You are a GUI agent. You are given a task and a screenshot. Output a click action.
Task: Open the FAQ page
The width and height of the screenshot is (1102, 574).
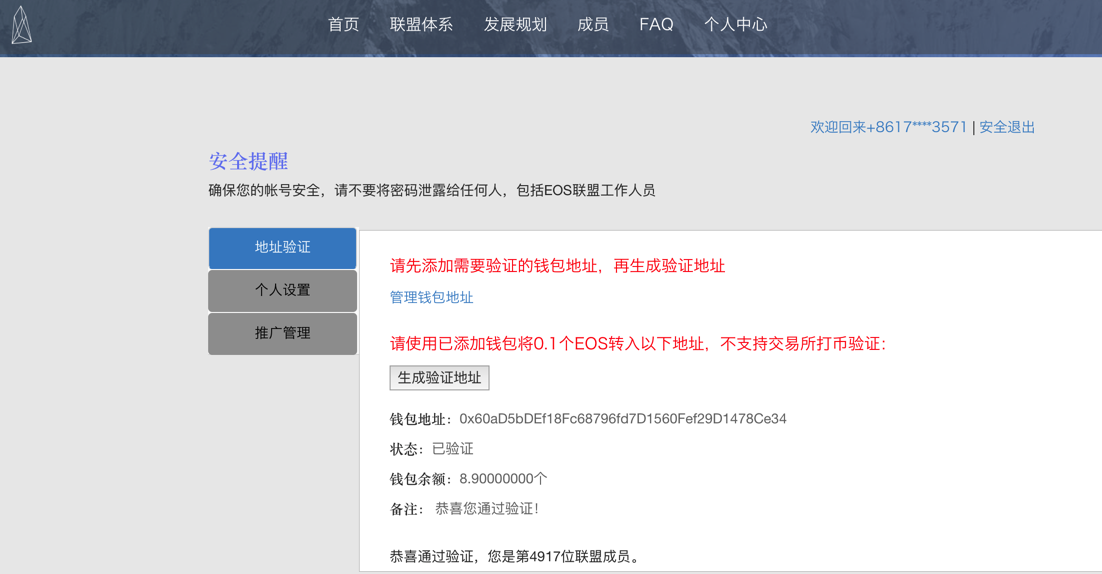click(656, 25)
